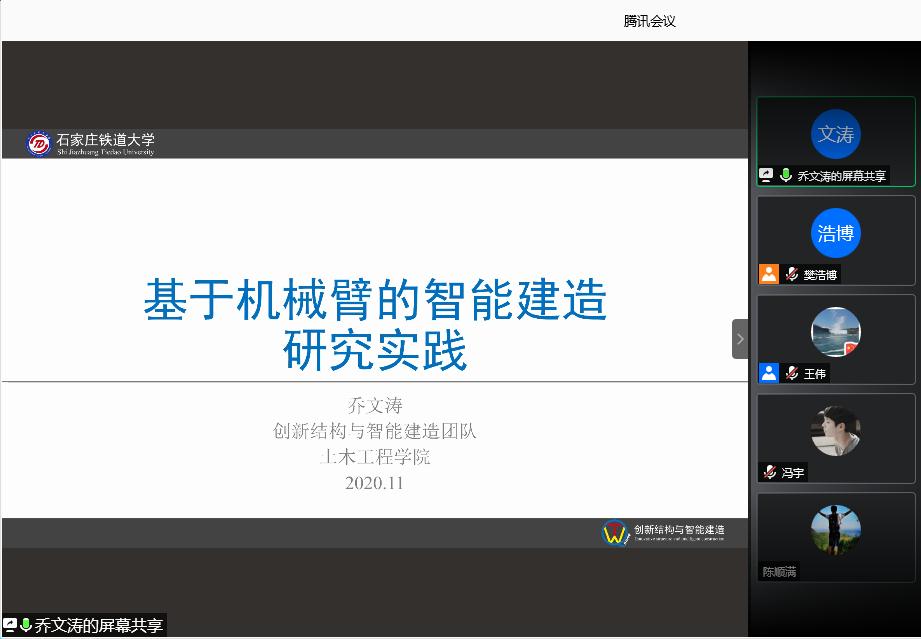Select 王伟's landscape avatar thumbnail
The image size is (921, 639).
835,332
